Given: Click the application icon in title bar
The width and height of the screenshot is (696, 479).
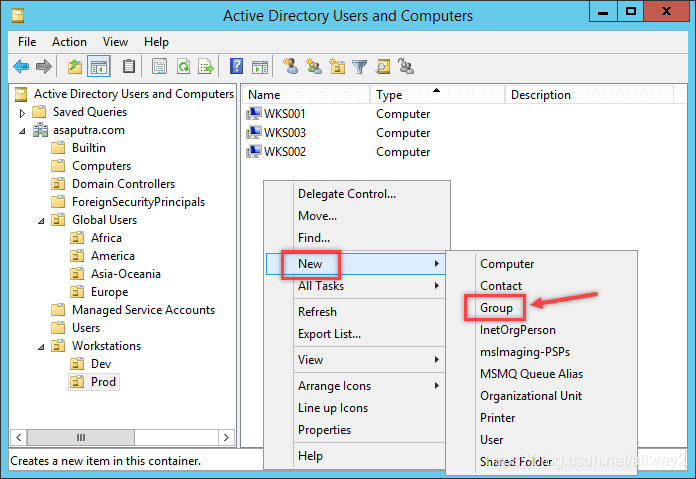Looking at the screenshot, I should [18, 16].
